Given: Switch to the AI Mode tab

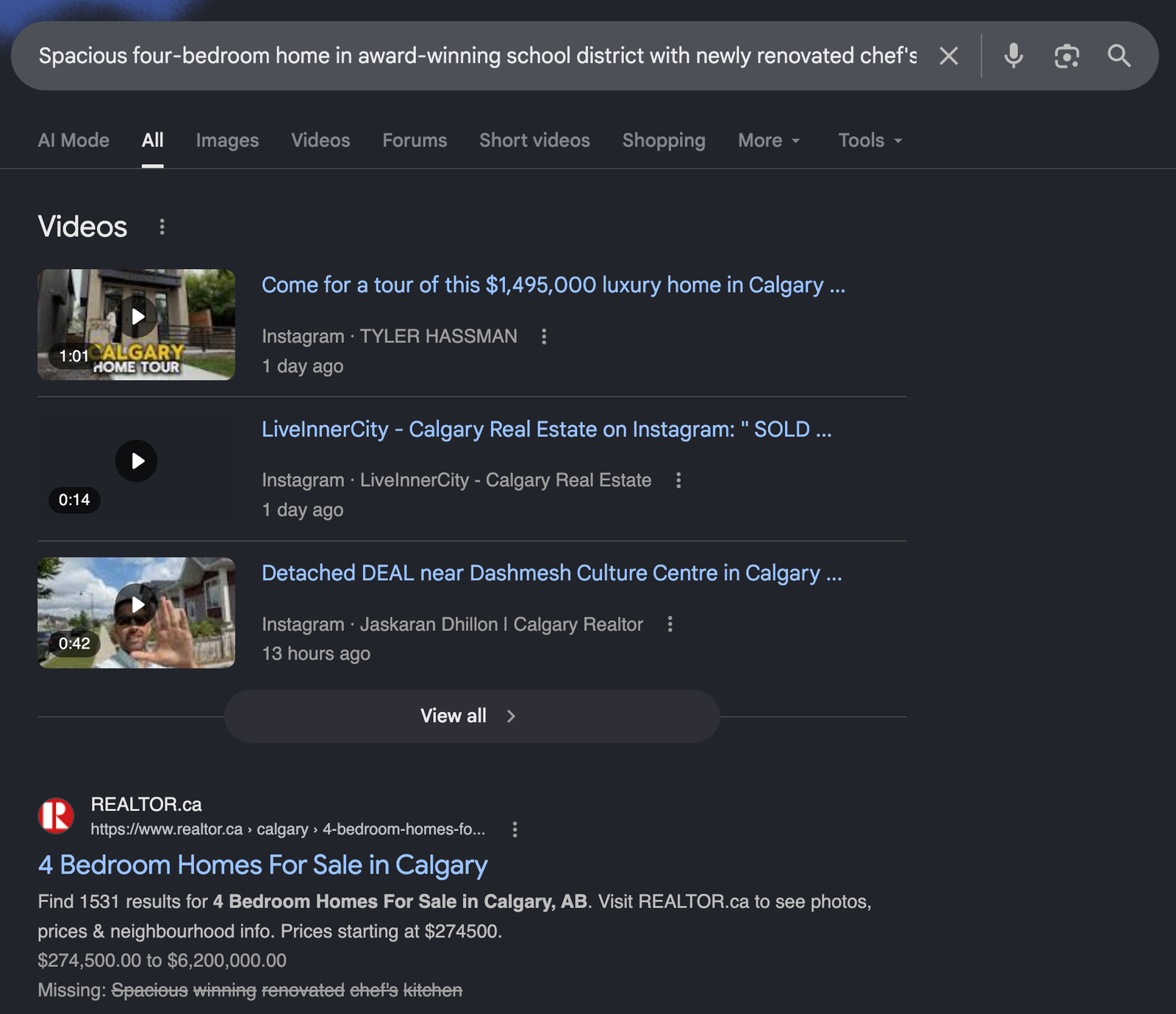Looking at the screenshot, I should coord(73,140).
